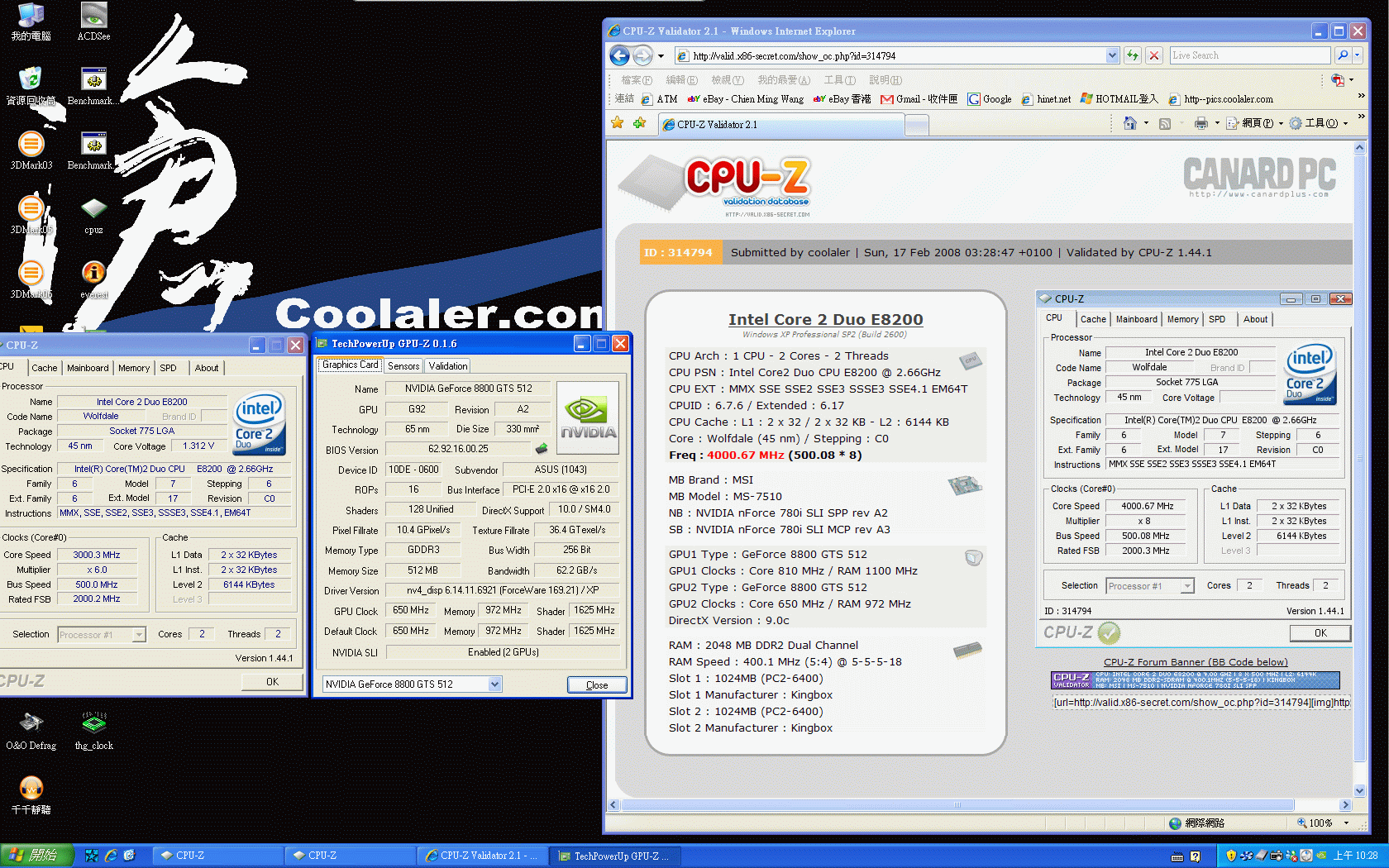Click OK in the CPU-Z window
This screenshot has height=868, width=1389.
[x=272, y=682]
